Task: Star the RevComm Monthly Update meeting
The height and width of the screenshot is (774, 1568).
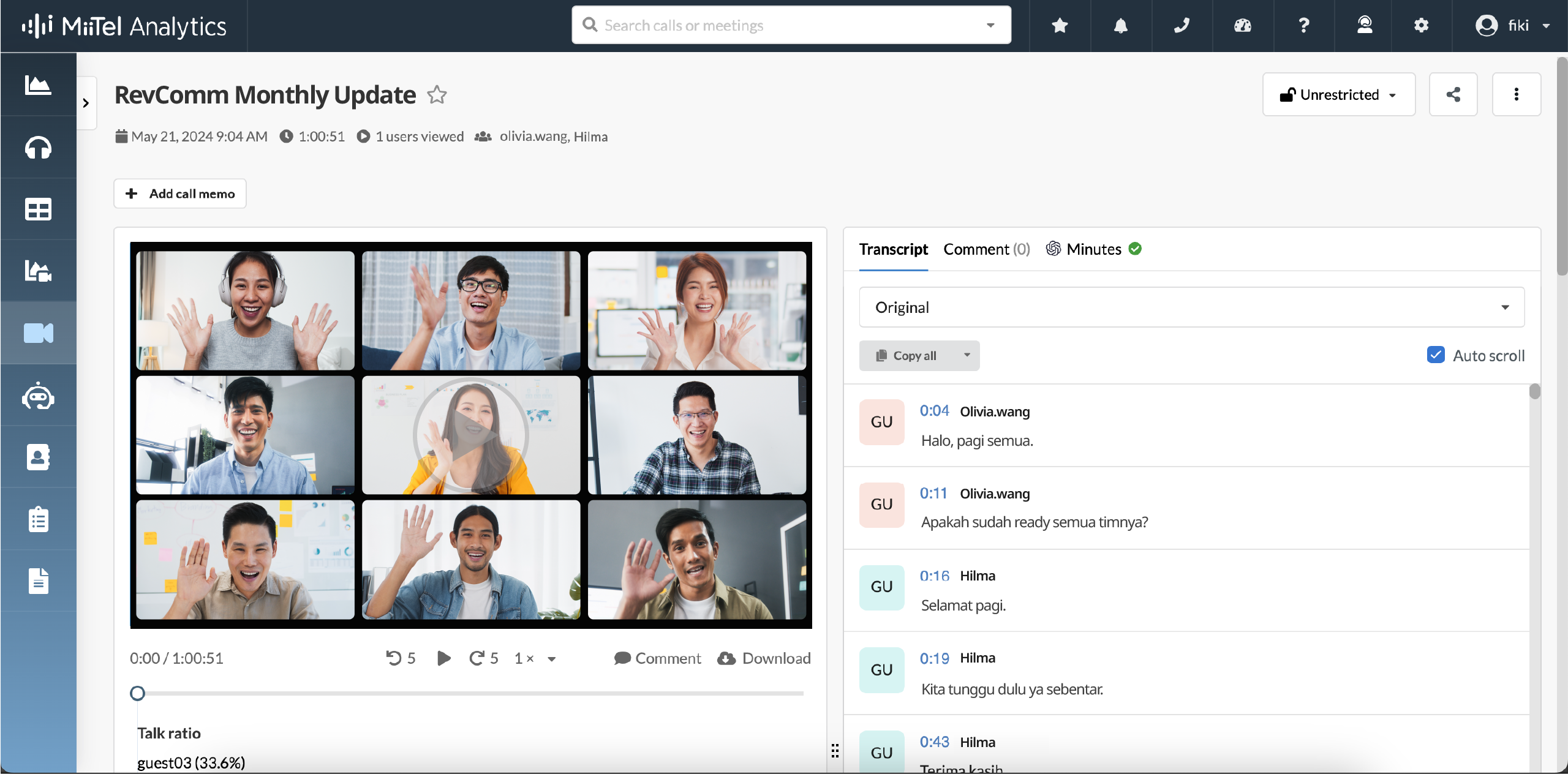Action: click(437, 95)
